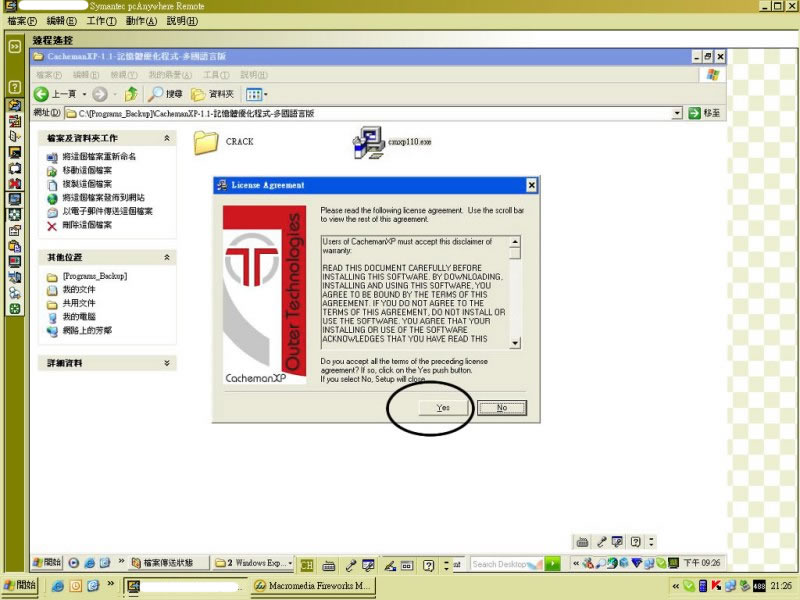Click the license text scrollbar up arrow
800x600 pixels.
515,241
